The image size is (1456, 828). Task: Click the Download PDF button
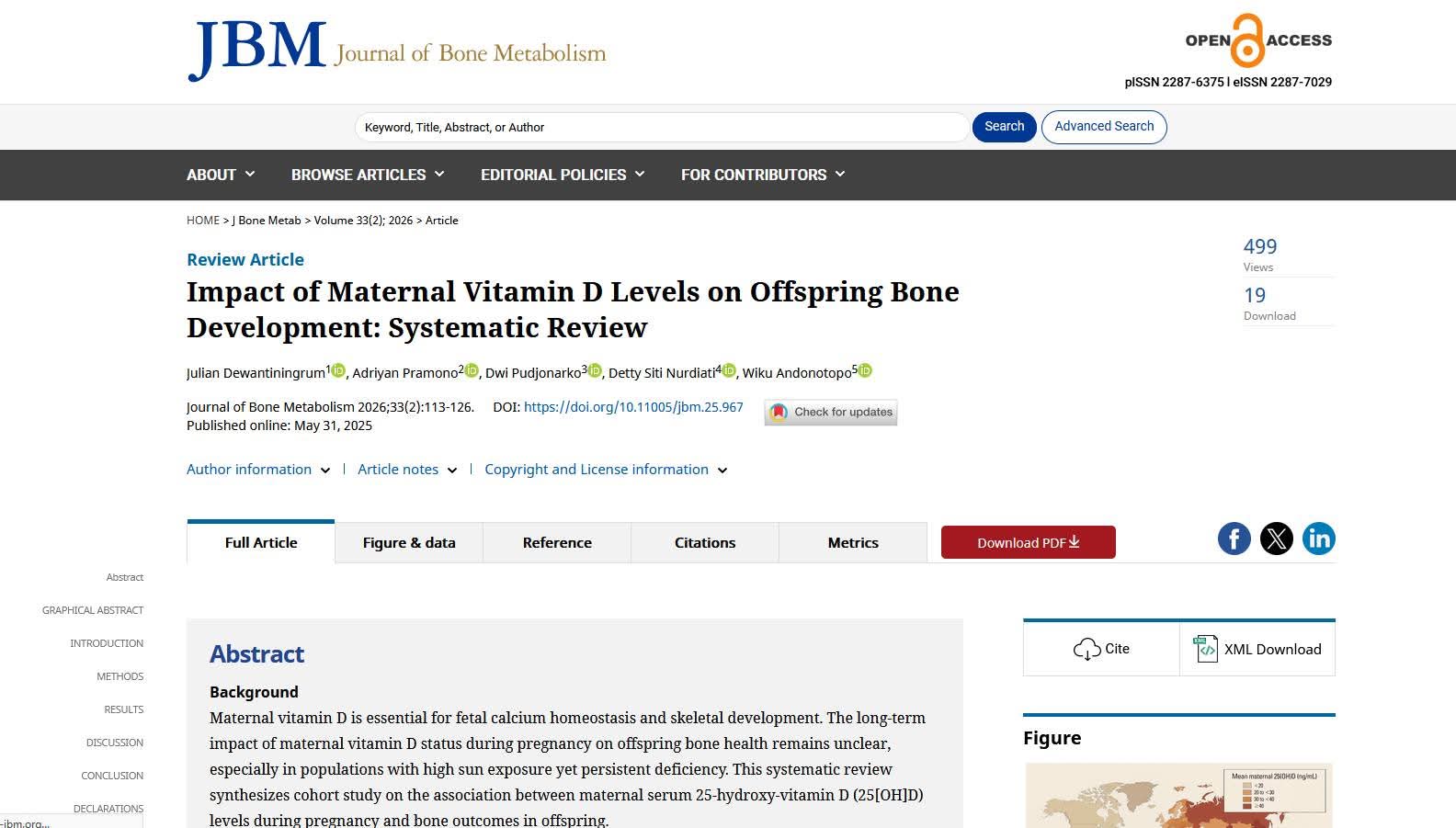[1029, 542]
